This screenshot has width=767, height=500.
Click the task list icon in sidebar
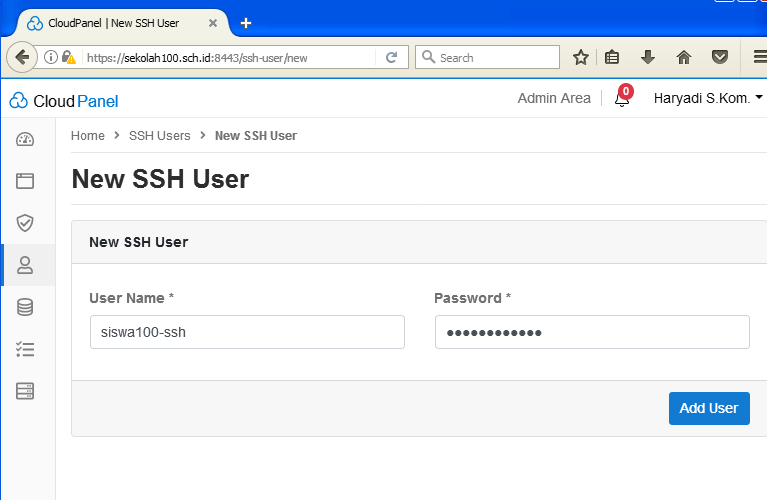coord(25,349)
